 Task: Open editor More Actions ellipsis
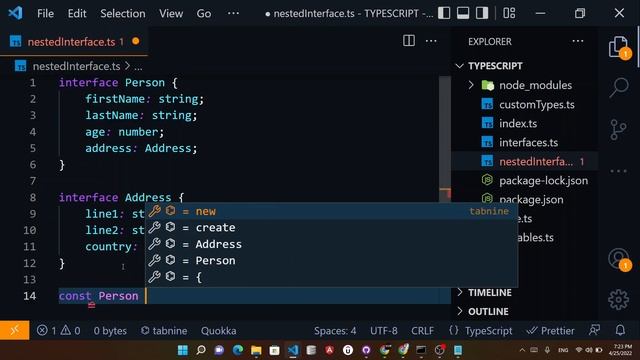[x=431, y=41]
